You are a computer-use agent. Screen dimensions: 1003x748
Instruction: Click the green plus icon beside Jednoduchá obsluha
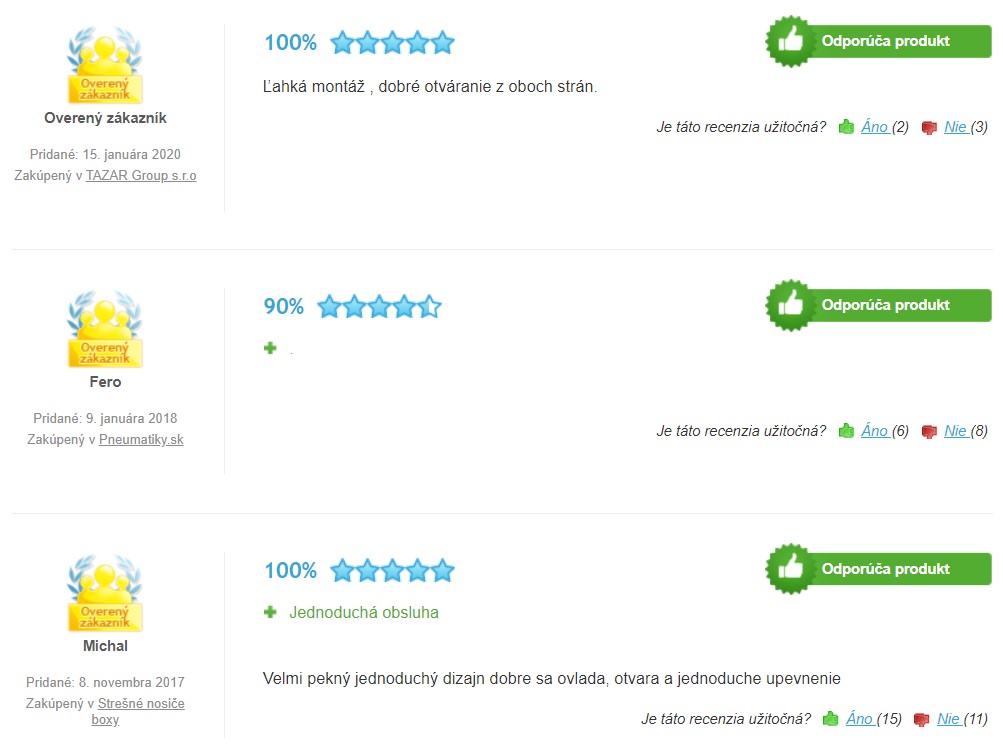pos(270,612)
